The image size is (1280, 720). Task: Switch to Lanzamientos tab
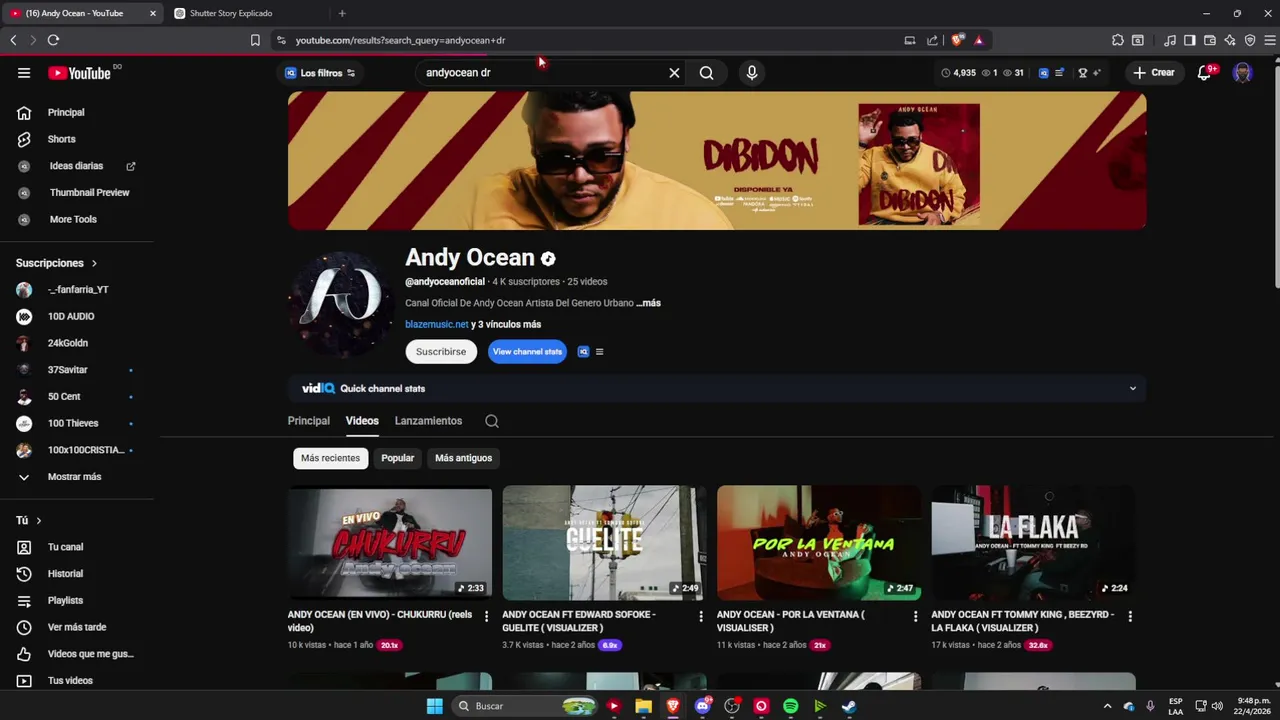(x=428, y=421)
